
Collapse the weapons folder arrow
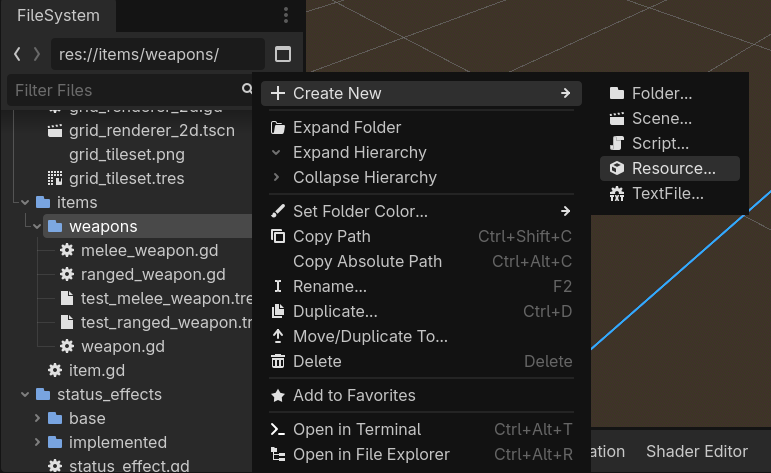(37, 226)
